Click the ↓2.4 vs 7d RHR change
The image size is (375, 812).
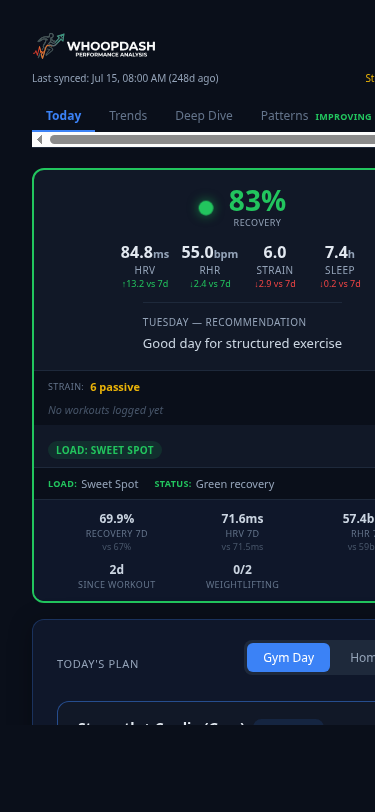tap(210, 284)
